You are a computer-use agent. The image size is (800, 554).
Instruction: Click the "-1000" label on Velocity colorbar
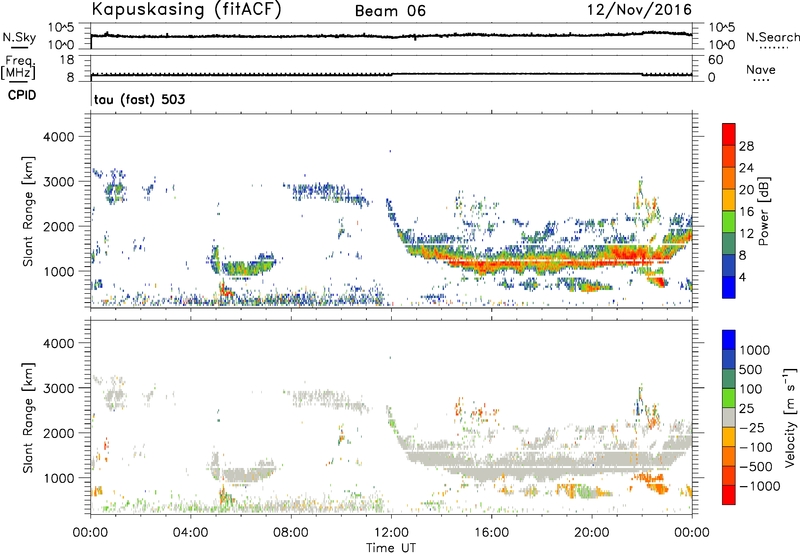point(760,486)
